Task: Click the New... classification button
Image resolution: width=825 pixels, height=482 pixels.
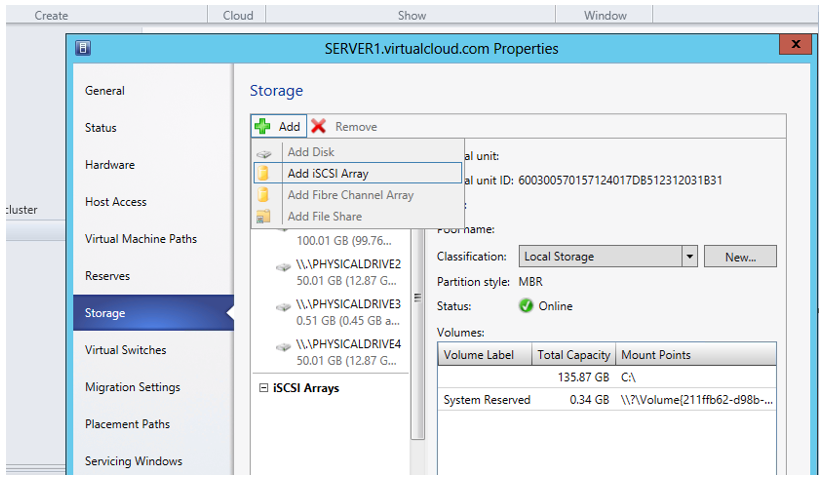Action: [x=740, y=257]
